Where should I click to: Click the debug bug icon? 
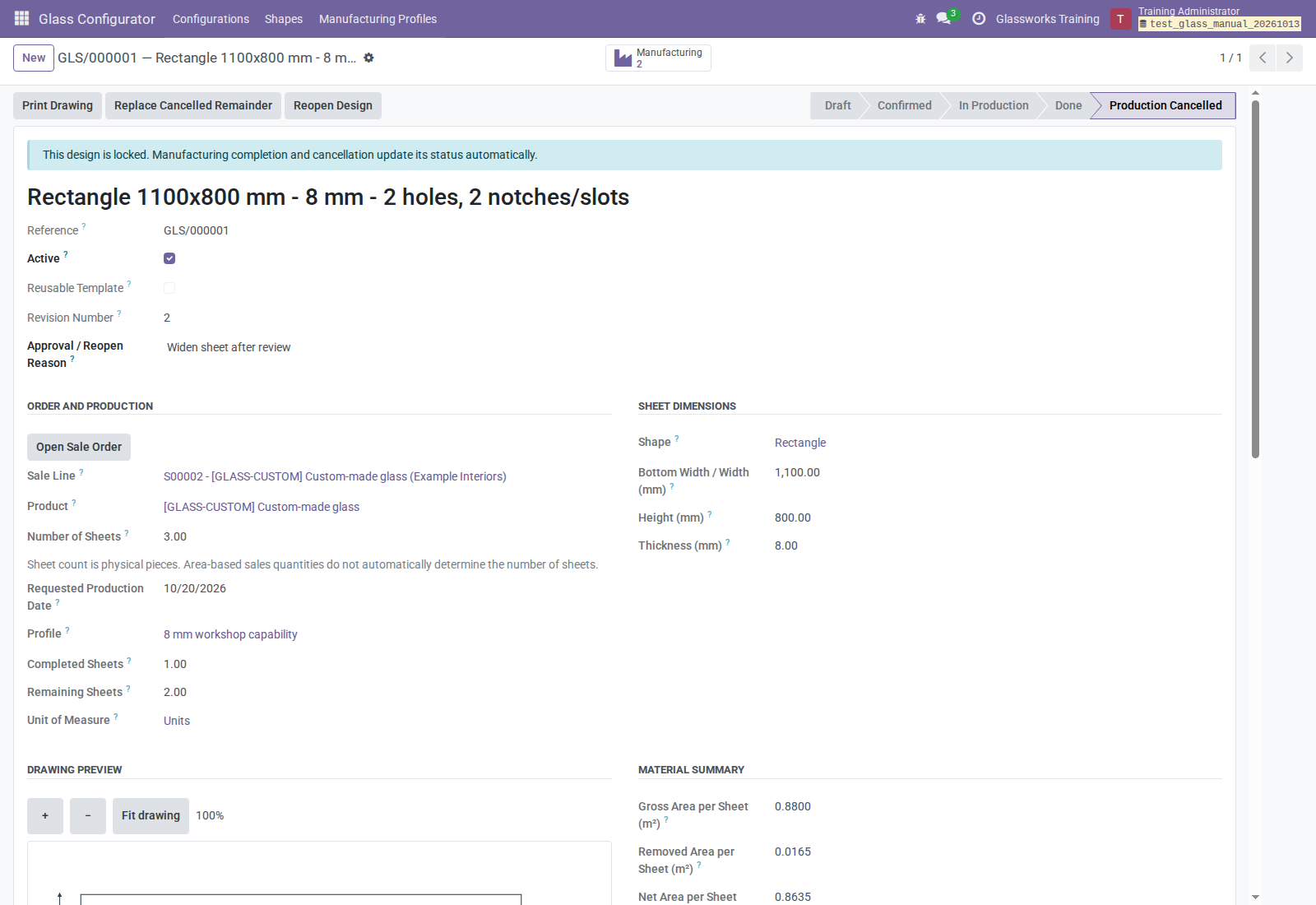point(920,19)
